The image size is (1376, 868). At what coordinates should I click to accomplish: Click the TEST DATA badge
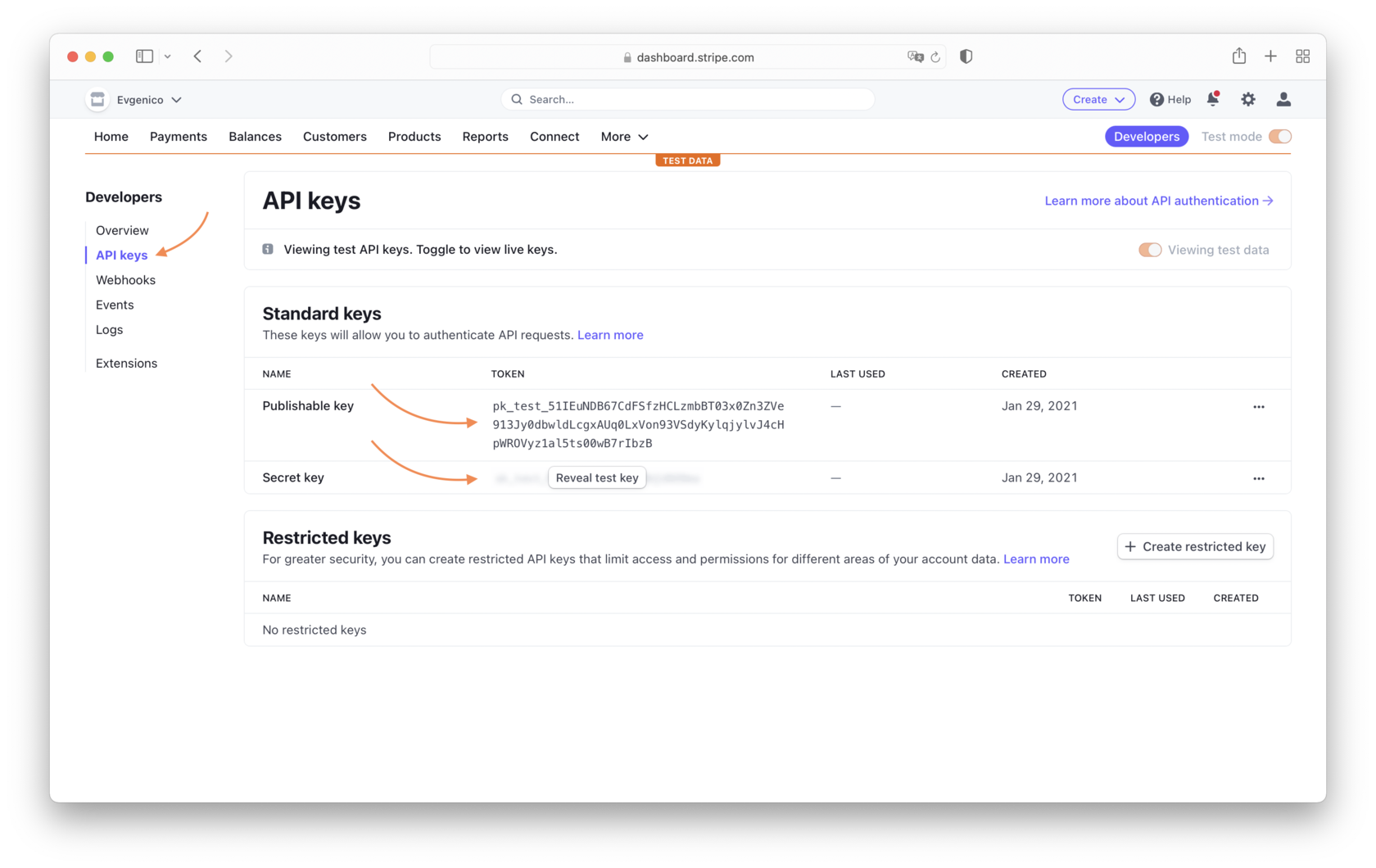pyautogui.click(x=688, y=160)
